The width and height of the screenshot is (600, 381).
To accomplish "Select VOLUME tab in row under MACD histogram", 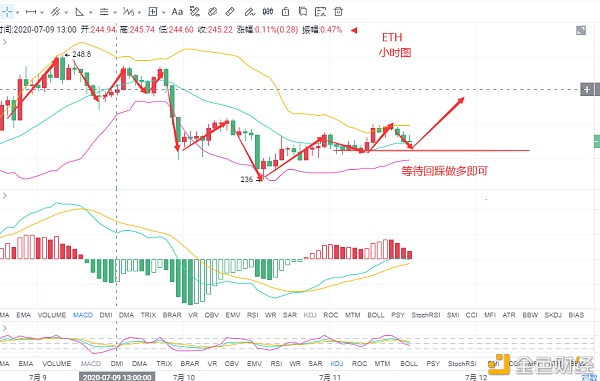I will click(x=52, y=315).
